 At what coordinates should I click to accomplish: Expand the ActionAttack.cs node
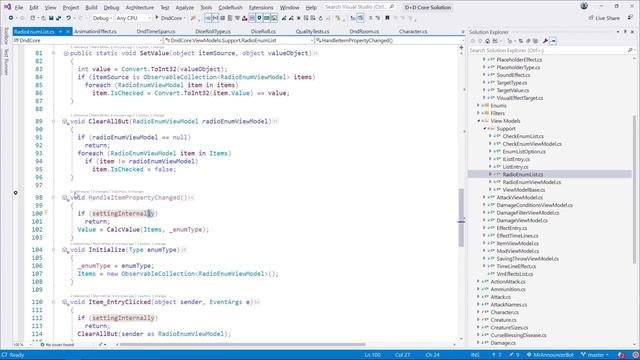(479, 282)
